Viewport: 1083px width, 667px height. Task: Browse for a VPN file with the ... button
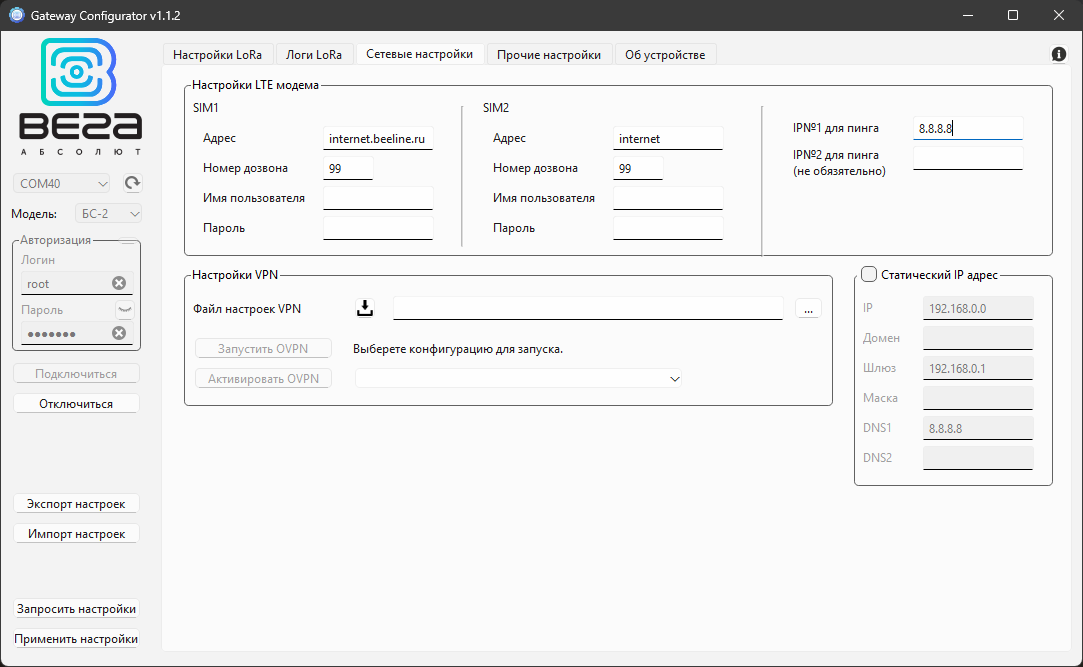pyautogui.click(x=807, y=308)
